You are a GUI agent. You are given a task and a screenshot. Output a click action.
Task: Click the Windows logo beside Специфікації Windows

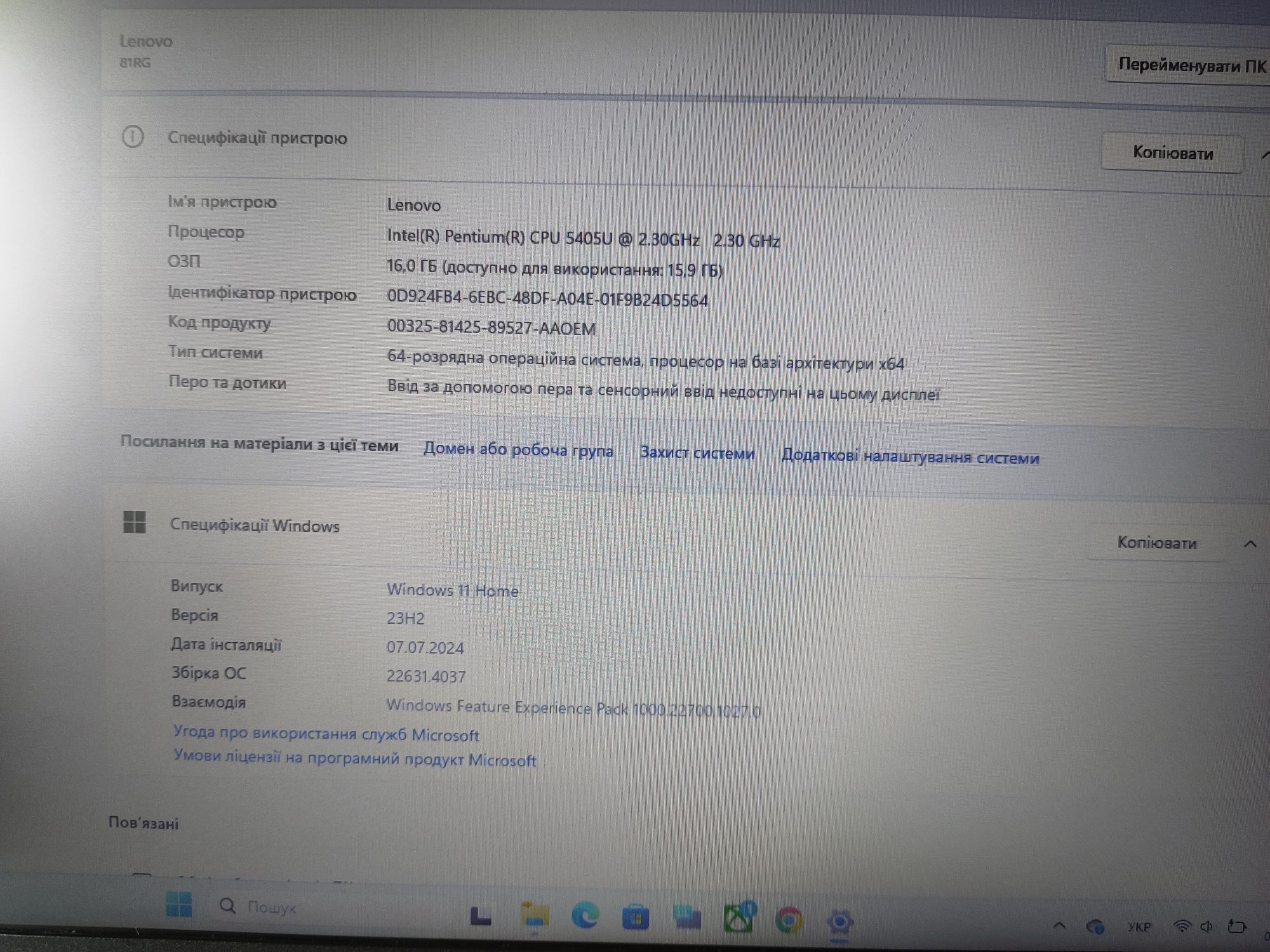tap(134, 522)
